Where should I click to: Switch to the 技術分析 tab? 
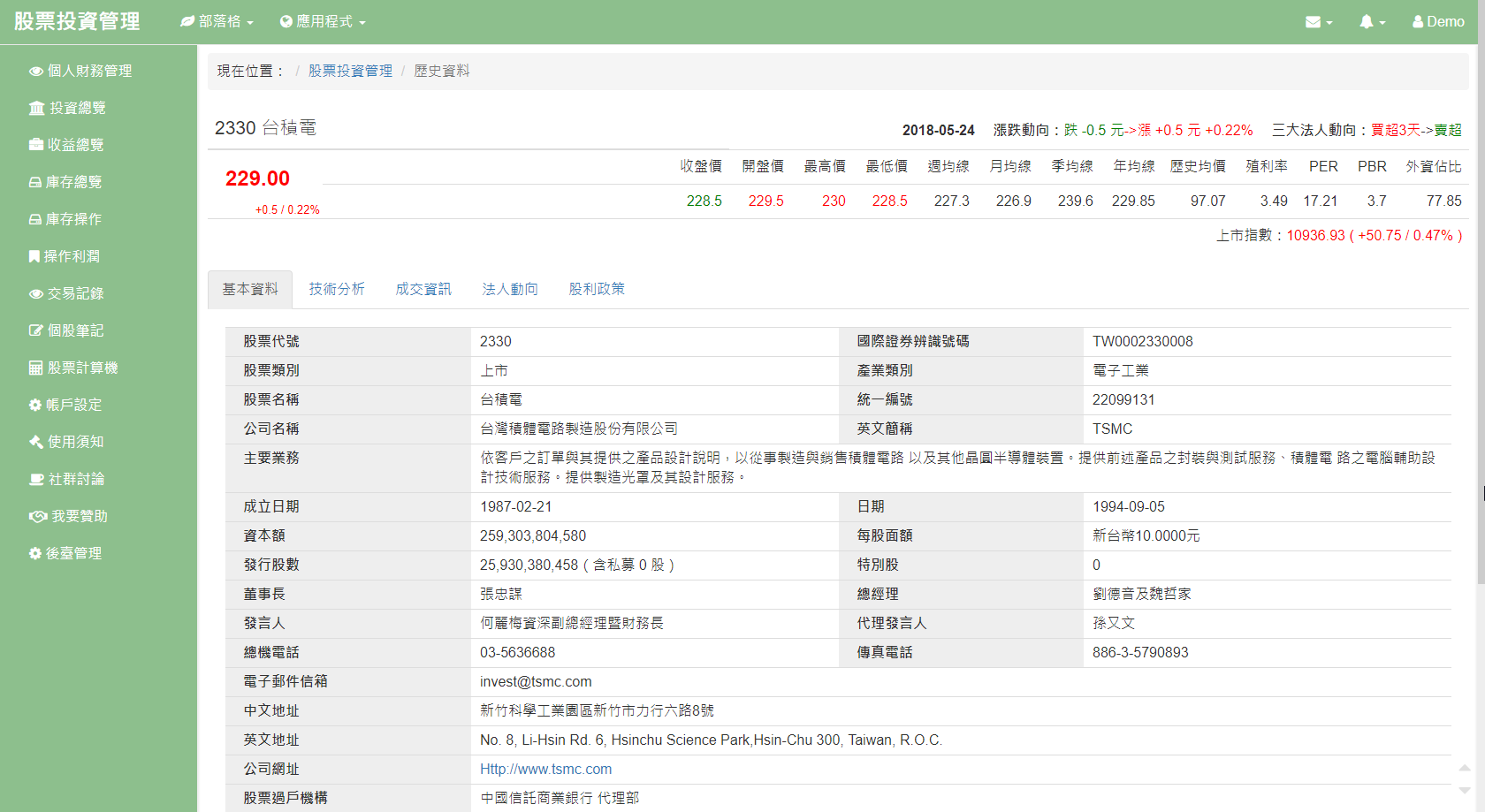(x=337, y=289)
